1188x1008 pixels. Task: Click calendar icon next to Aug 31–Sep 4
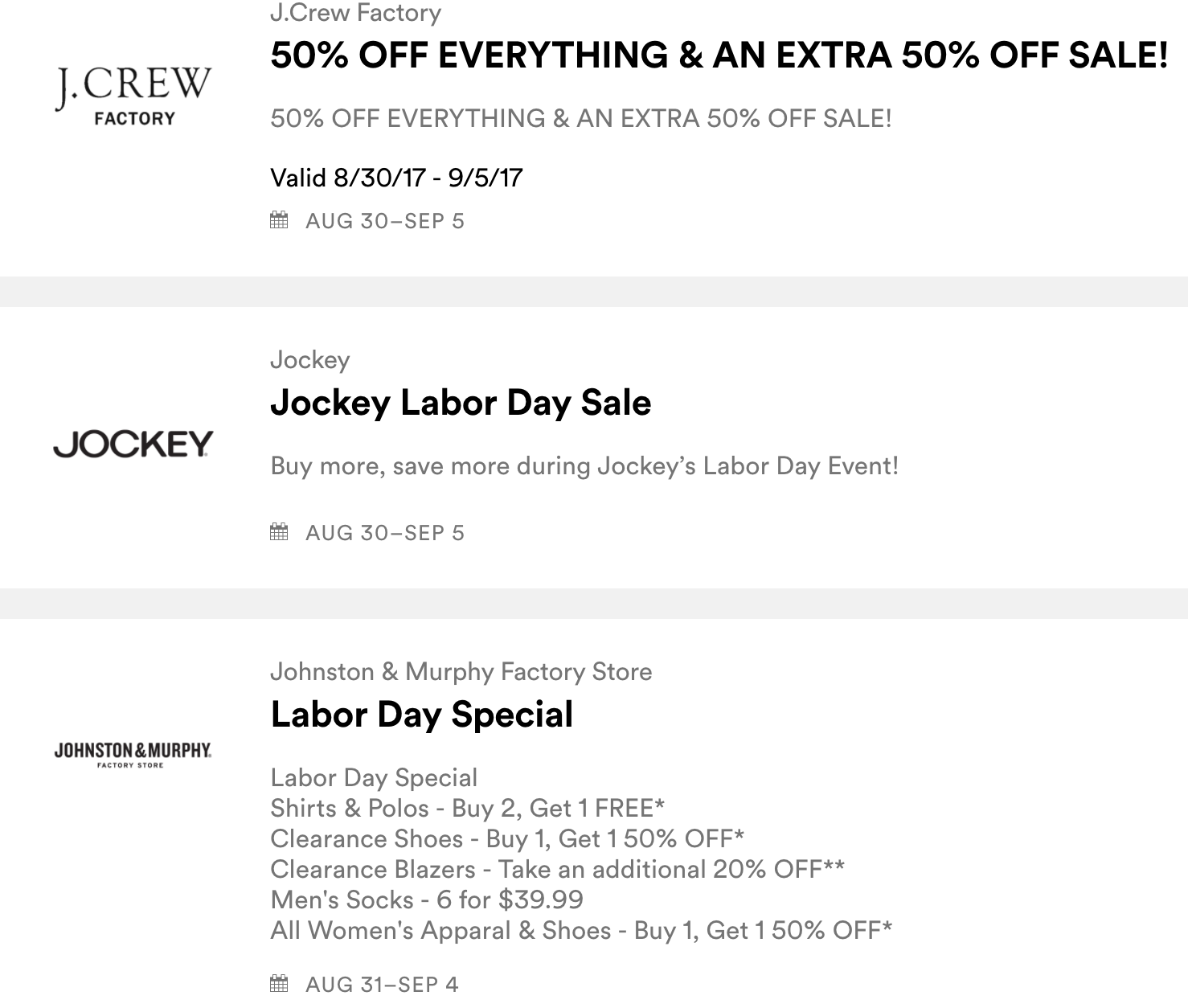[279, 983]
